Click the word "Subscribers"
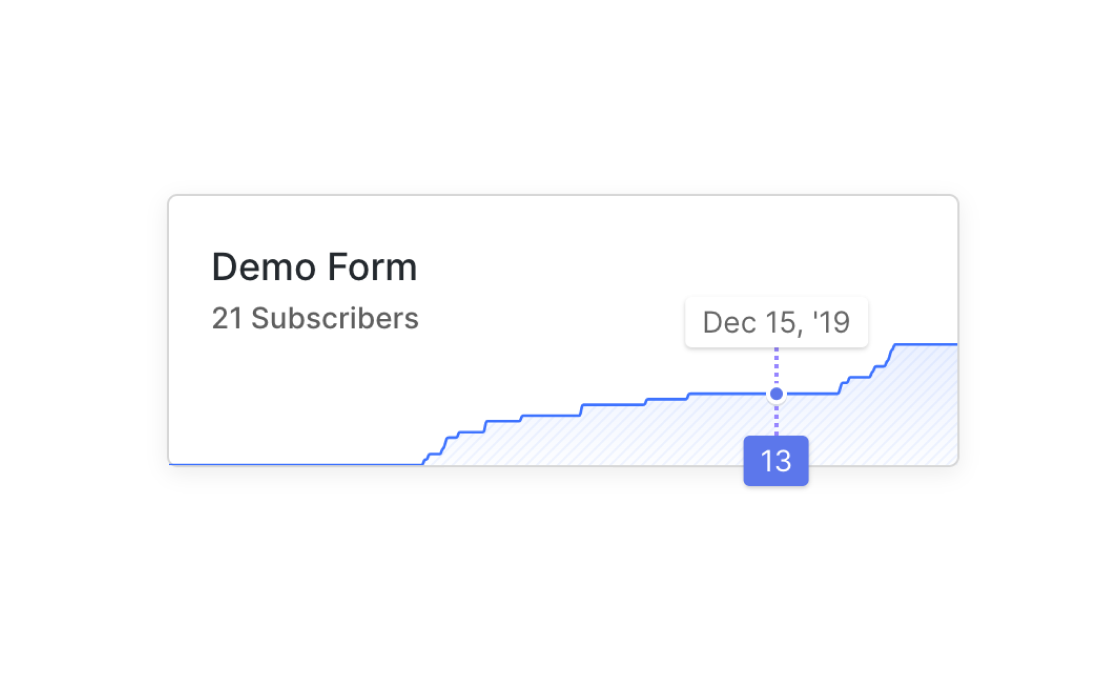Viewport: 1120px width, 678px height. click(335, 319)
